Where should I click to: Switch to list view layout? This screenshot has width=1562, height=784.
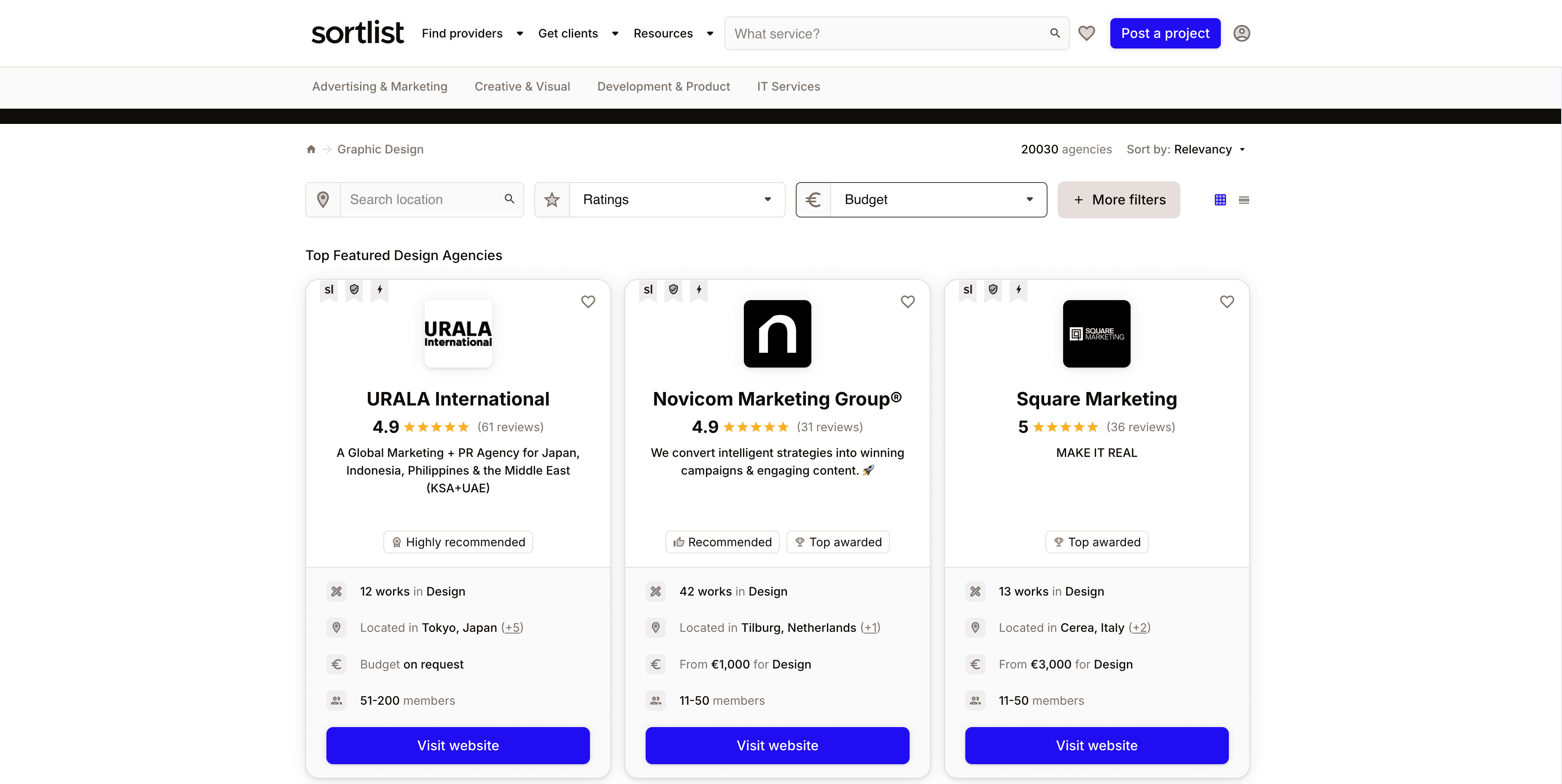(1244, 200)
